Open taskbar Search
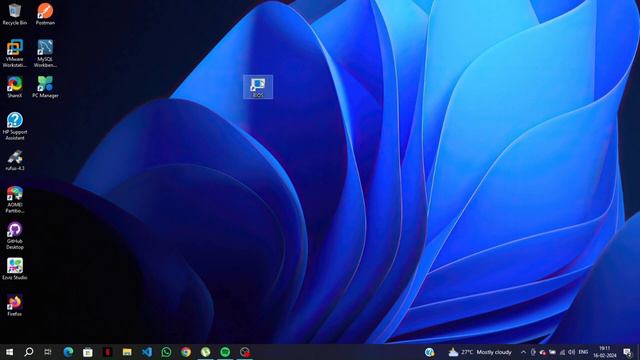The image size is (640, 360). 29,352
